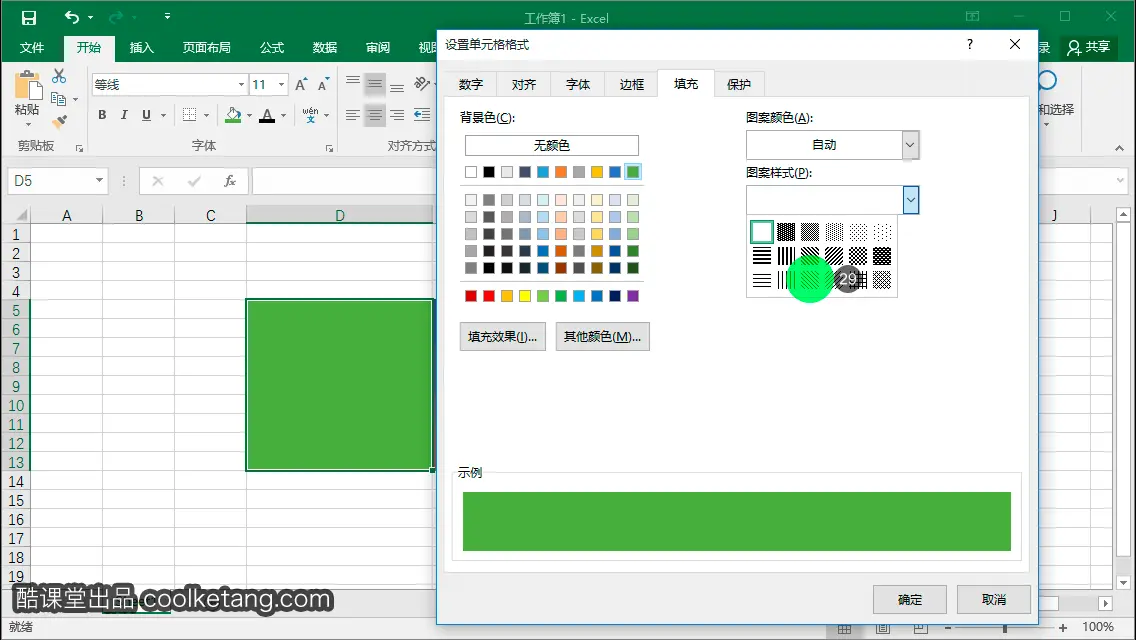Toggle align text right
1136x640 pixels.
tap(397, 115)
